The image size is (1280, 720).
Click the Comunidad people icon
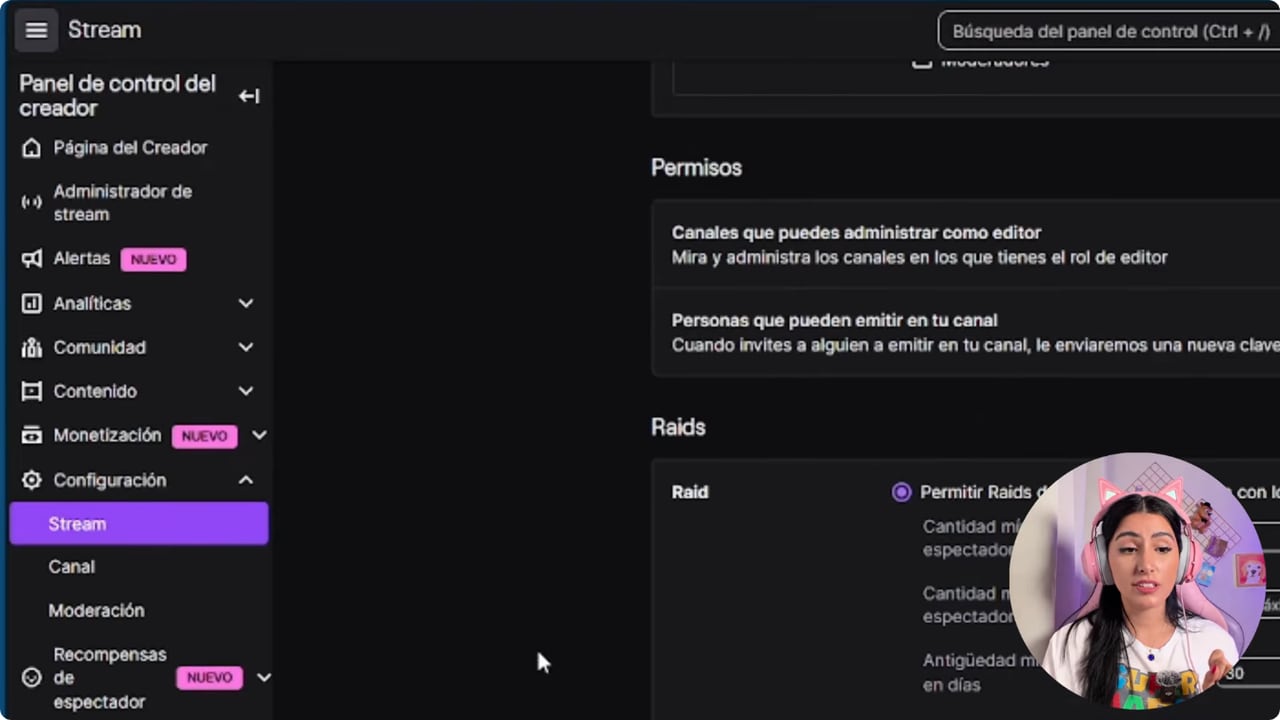coord(32,347)
